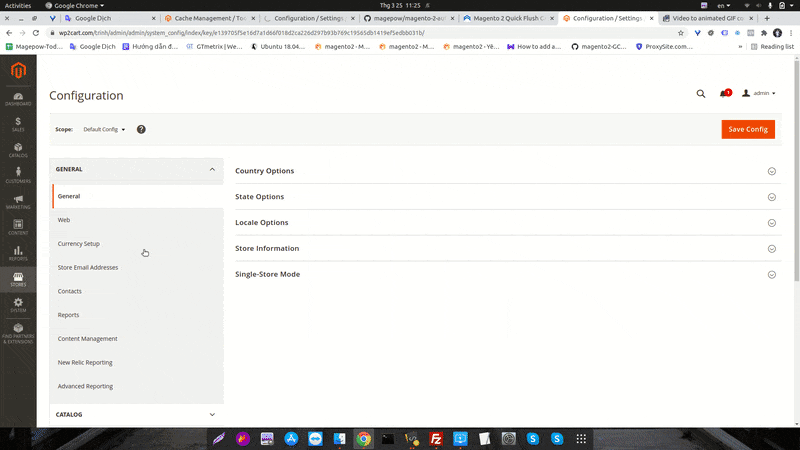The width and height of the screenshot is (800, 450).
Task: Open the Customers sidebar icon
Action: click(18, 176)
